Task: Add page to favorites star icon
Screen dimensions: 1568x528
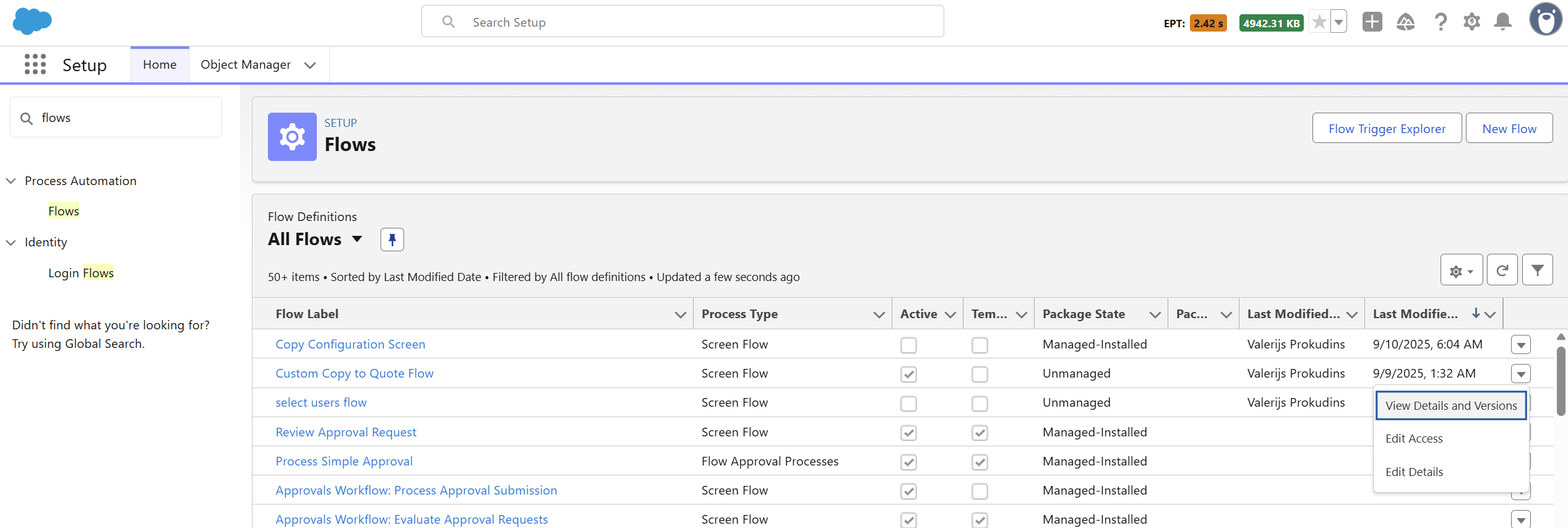Action: point(1319,22)
